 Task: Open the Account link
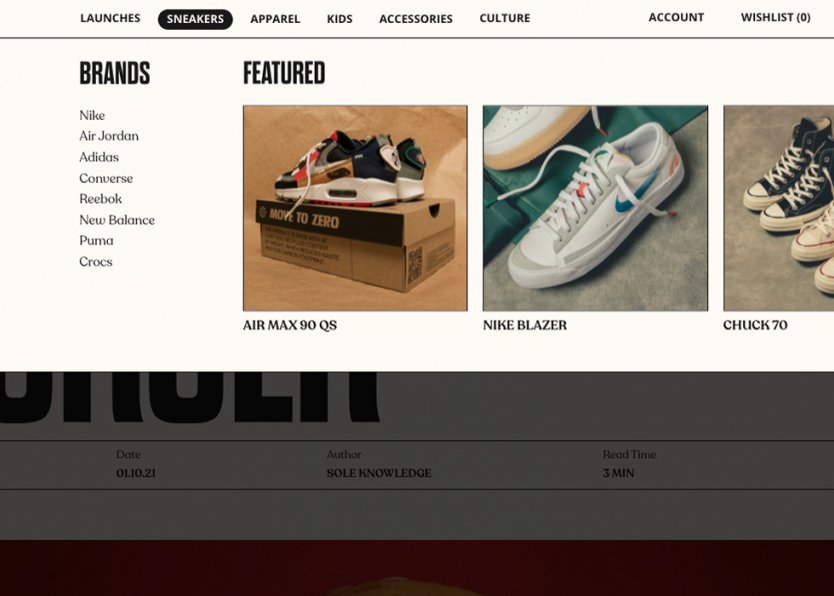[676, 18]
